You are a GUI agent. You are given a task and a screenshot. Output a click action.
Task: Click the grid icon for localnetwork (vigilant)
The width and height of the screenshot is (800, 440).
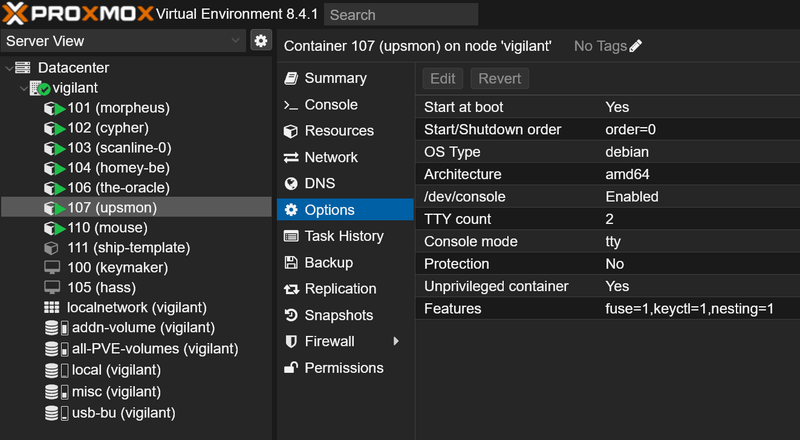(x=52, y=307)
